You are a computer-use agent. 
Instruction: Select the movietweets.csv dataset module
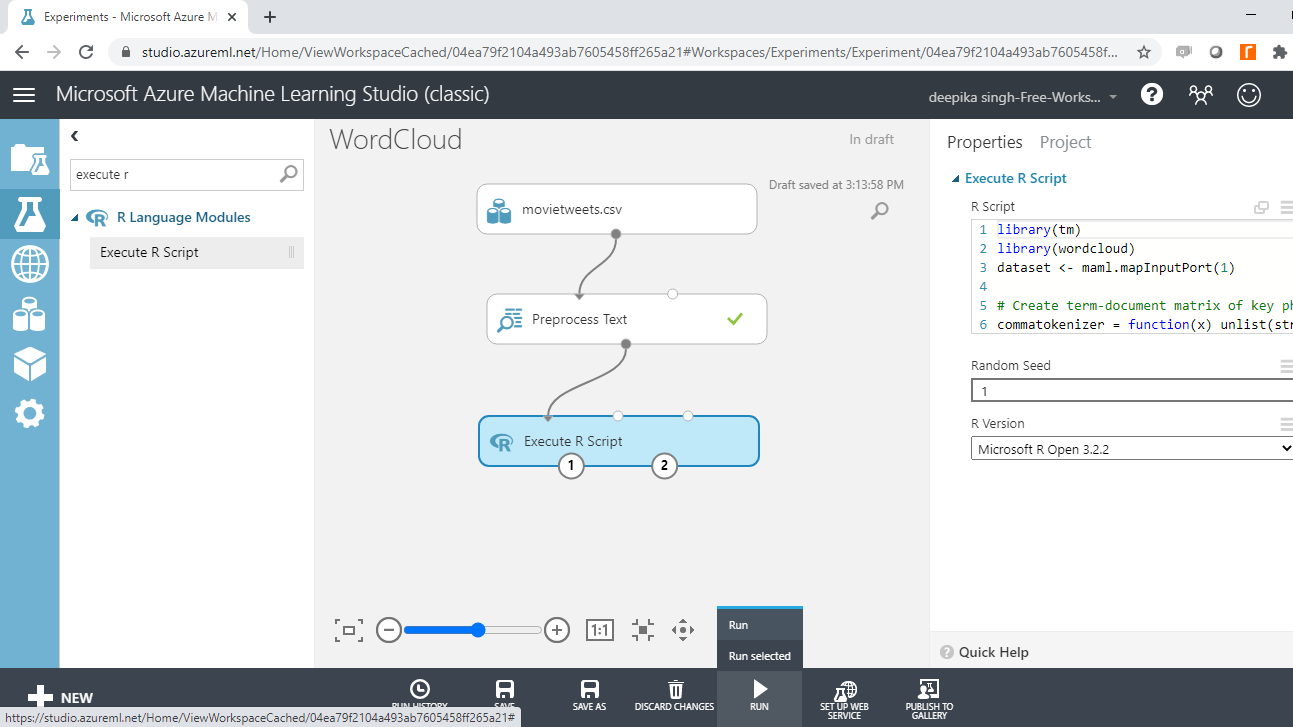pos(616,209)
